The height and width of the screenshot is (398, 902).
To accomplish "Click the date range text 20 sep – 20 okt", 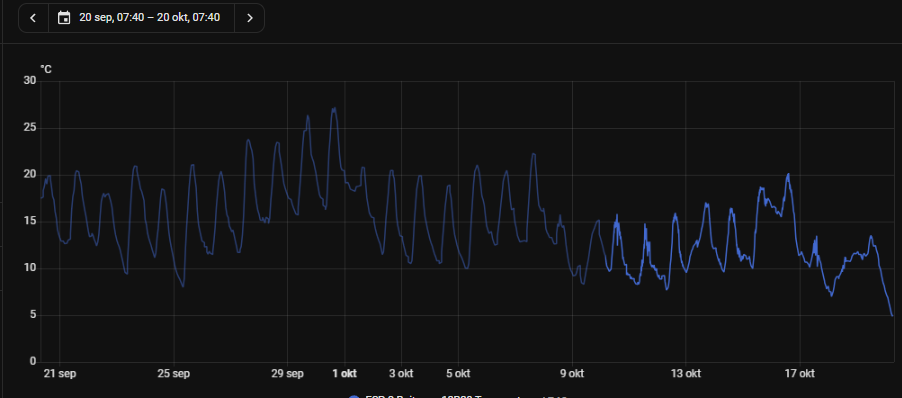I will [x=150, y=18].
